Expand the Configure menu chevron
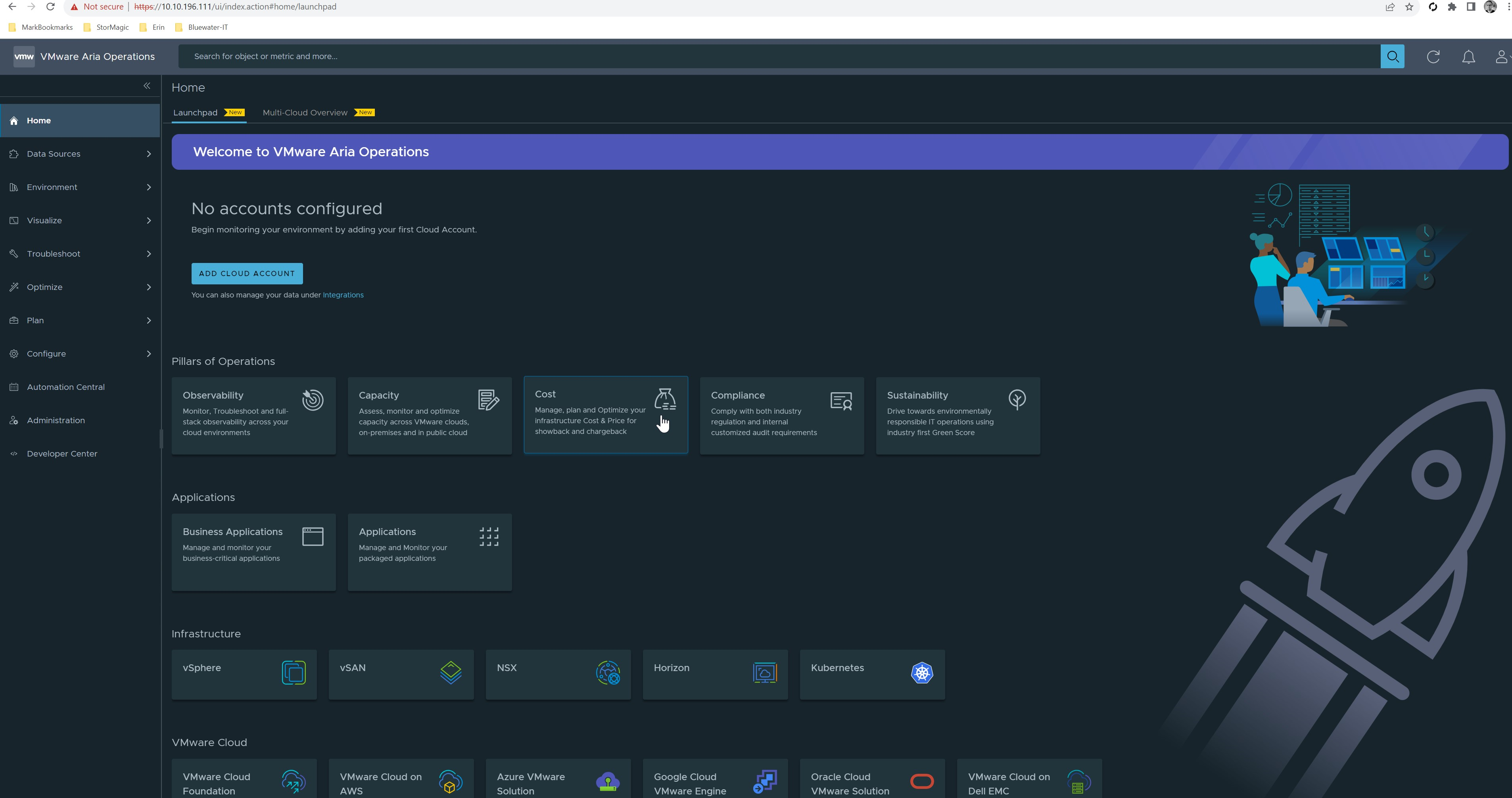 point(148,354)
